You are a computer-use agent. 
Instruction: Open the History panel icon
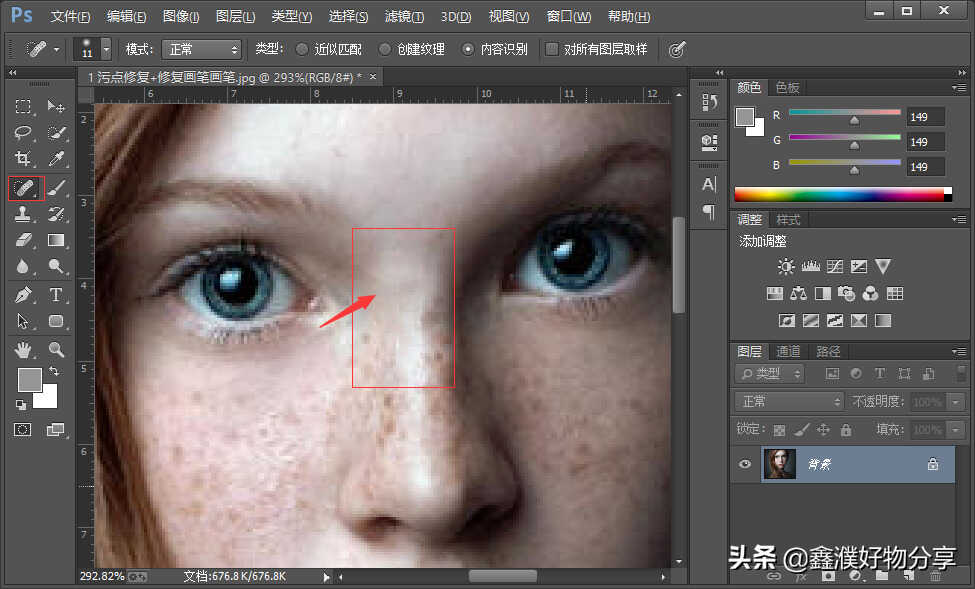pyautogui.click(x=709, y=102)
